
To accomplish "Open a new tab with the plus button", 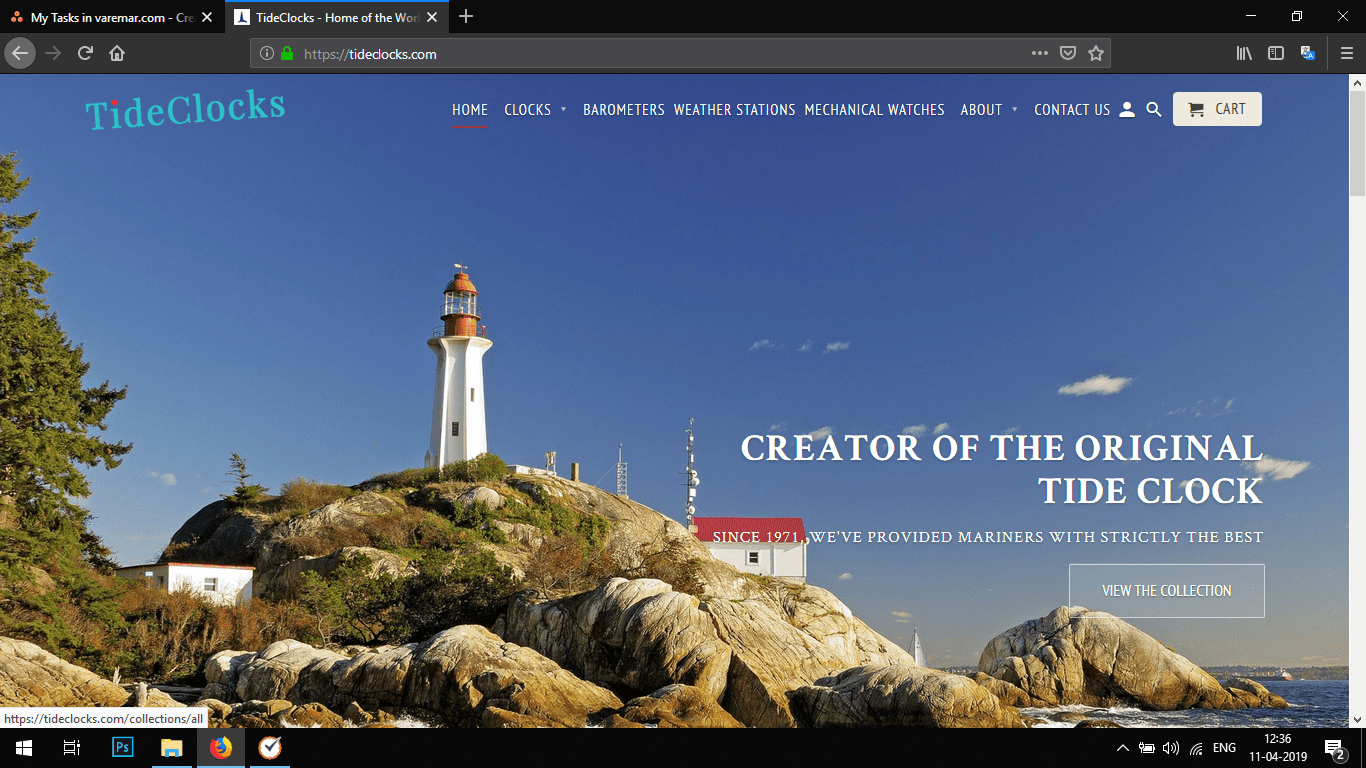I will click(466, 17).
